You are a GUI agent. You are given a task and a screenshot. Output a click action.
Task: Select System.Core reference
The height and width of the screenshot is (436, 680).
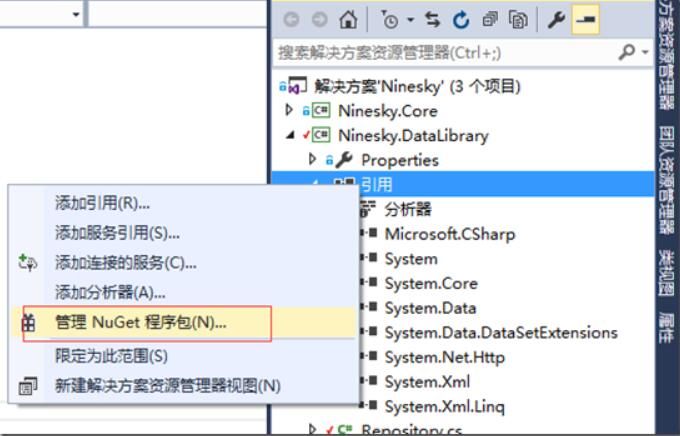[x=431, y=283]
